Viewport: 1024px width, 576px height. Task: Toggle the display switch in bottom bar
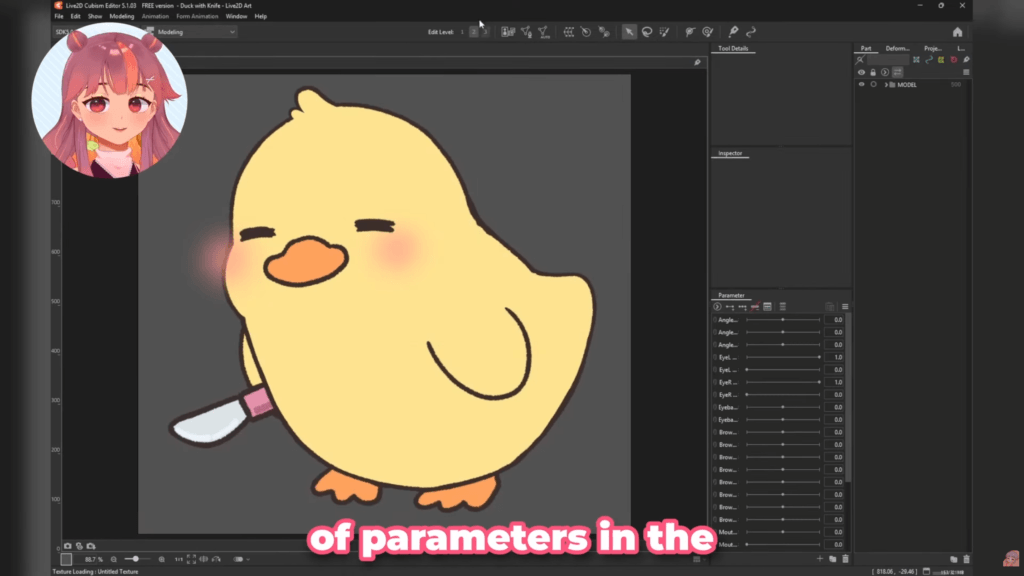pyautogui.click(x=238, y=559)
